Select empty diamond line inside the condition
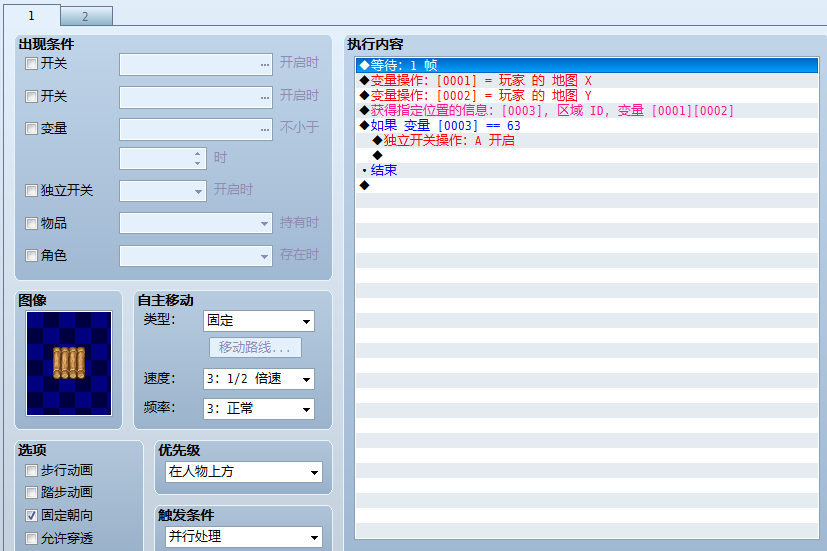Image resolution: width=827 pixels, height=551 pixels. (x=587, y=156)
